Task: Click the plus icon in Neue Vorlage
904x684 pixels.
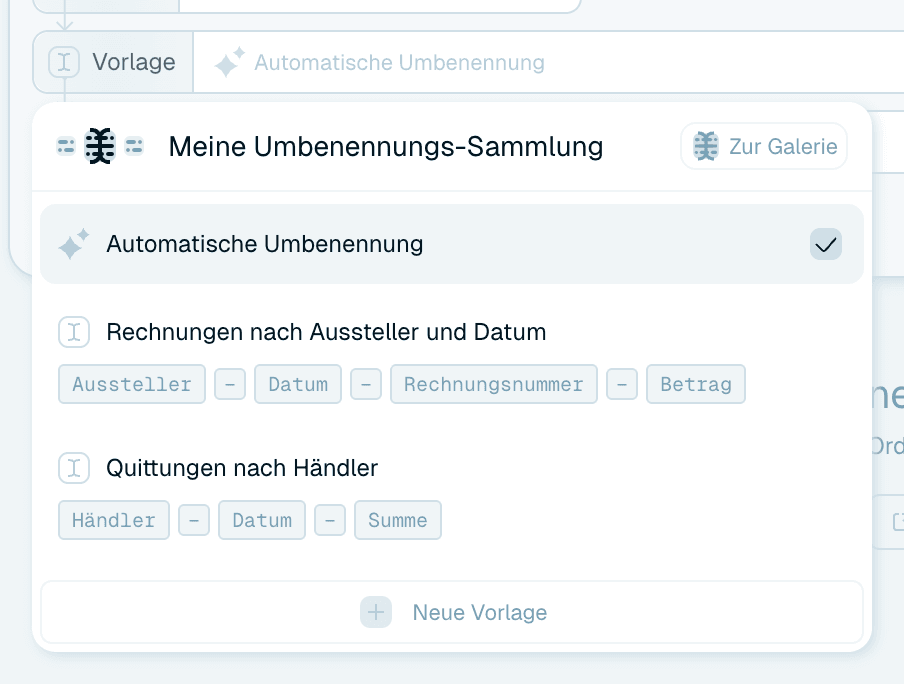Action: coord(376,612)
